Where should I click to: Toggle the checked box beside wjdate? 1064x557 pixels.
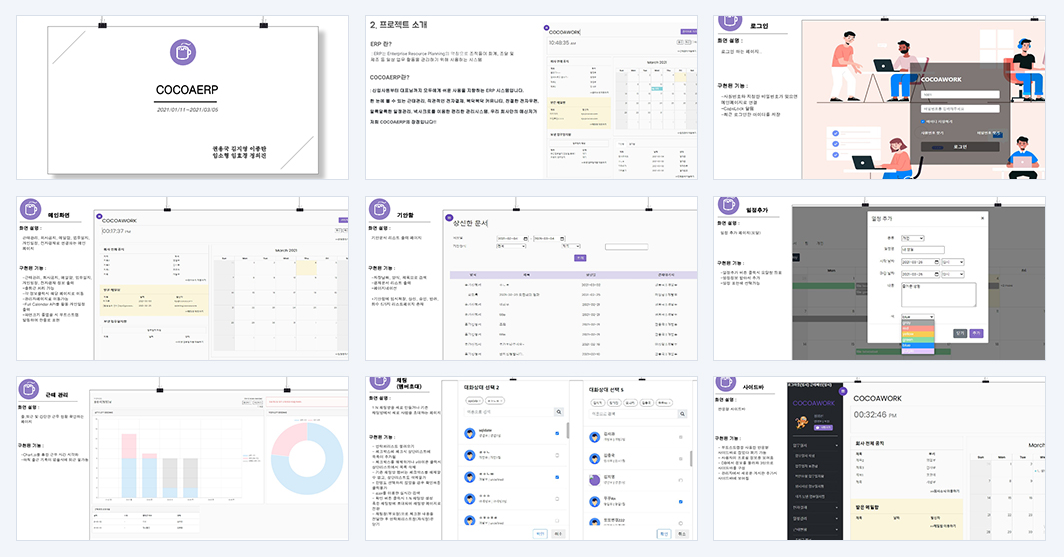557,434
